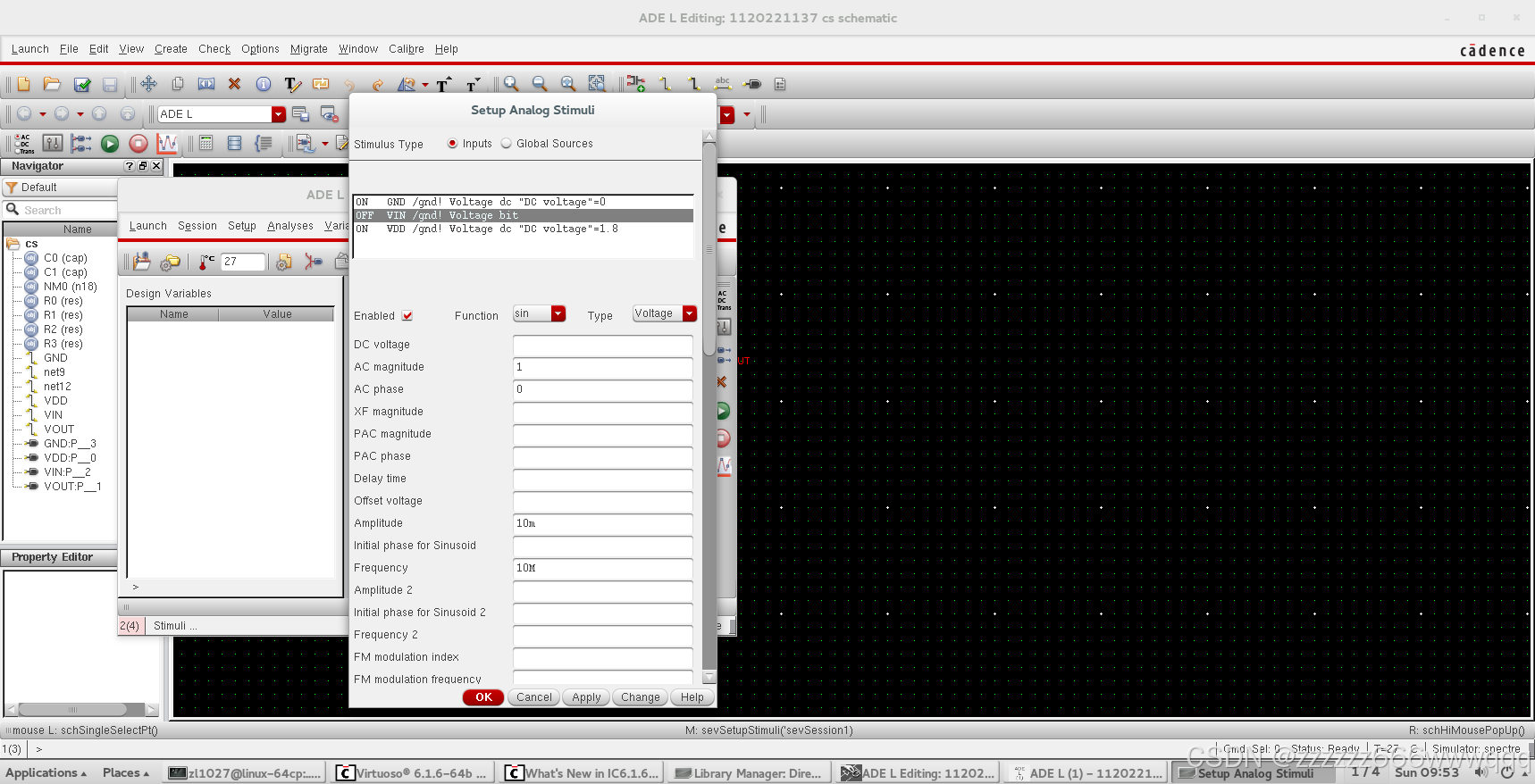This screenshot has height=784, width=1535.
Task: Click the Help button in stimuli dialog
Action: coord(692,697)
